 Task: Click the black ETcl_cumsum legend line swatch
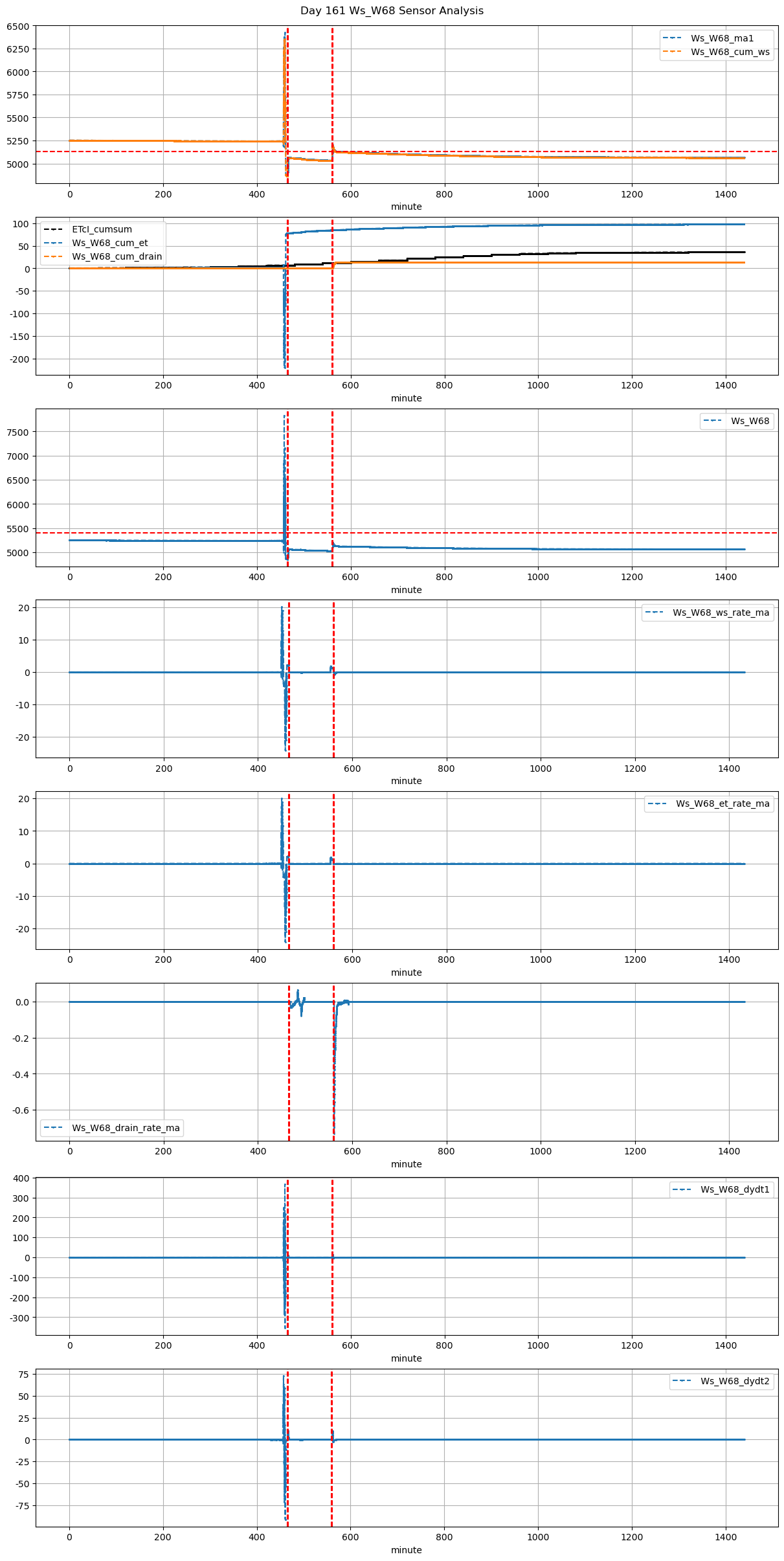pos(54,229)
